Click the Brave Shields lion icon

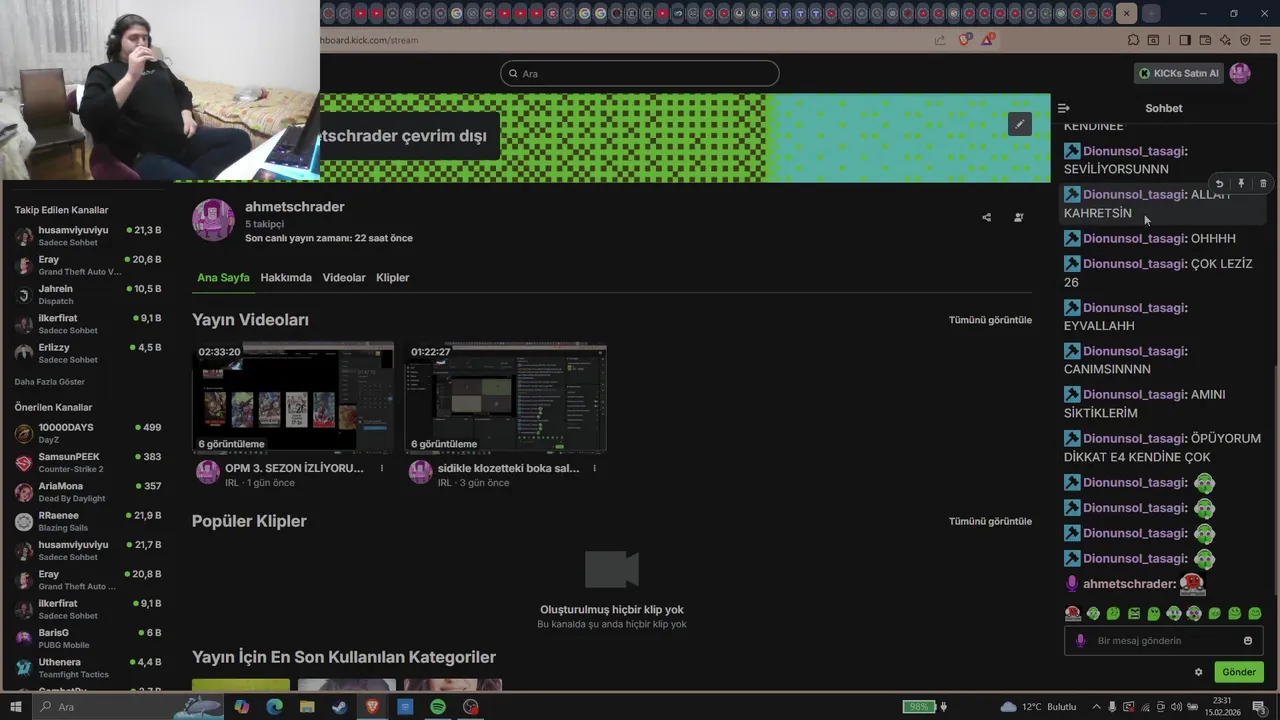coord(964,40)
